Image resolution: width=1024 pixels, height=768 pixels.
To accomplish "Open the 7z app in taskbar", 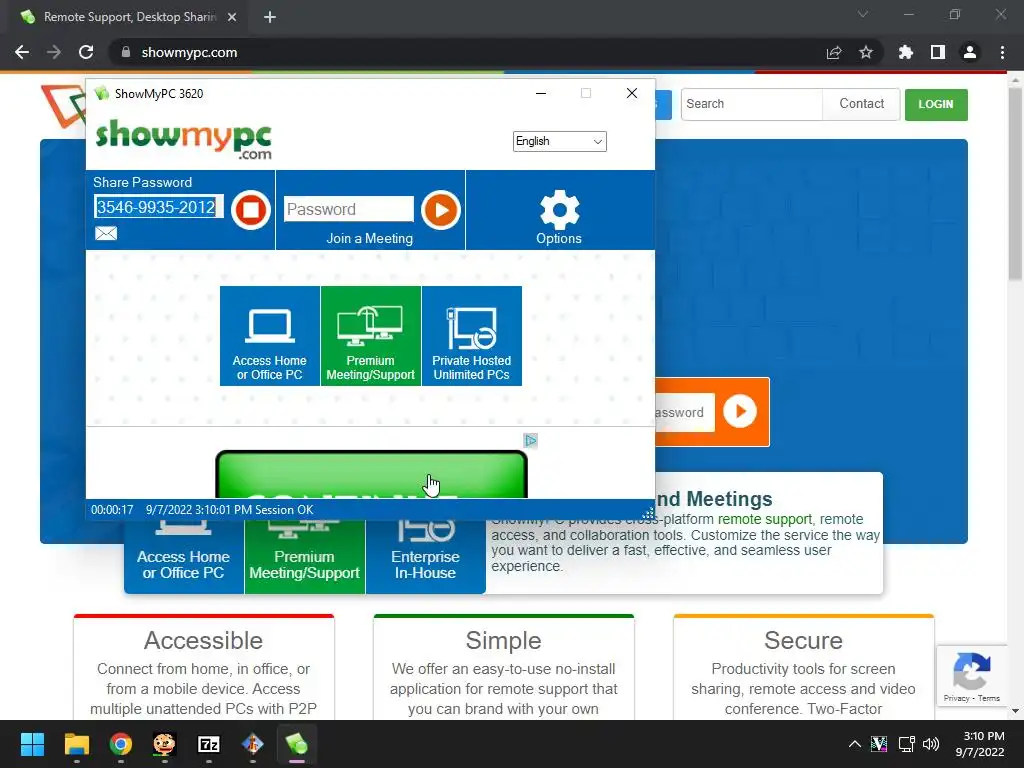I will pyautogui.click(x=208, y=744).
